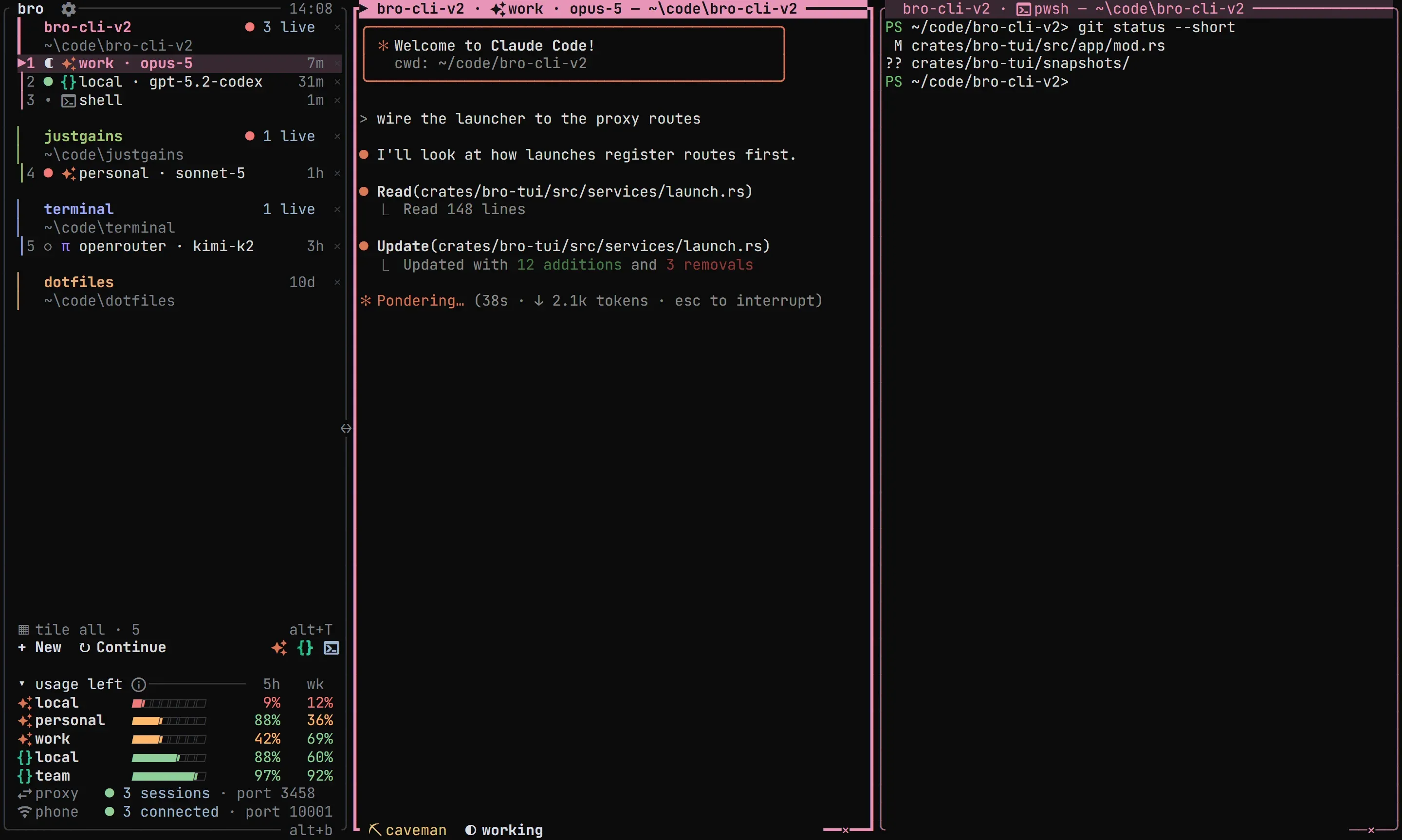Screen dimensions: 1402x840
Task: Click the team usage bar
Action: (168, 776)
